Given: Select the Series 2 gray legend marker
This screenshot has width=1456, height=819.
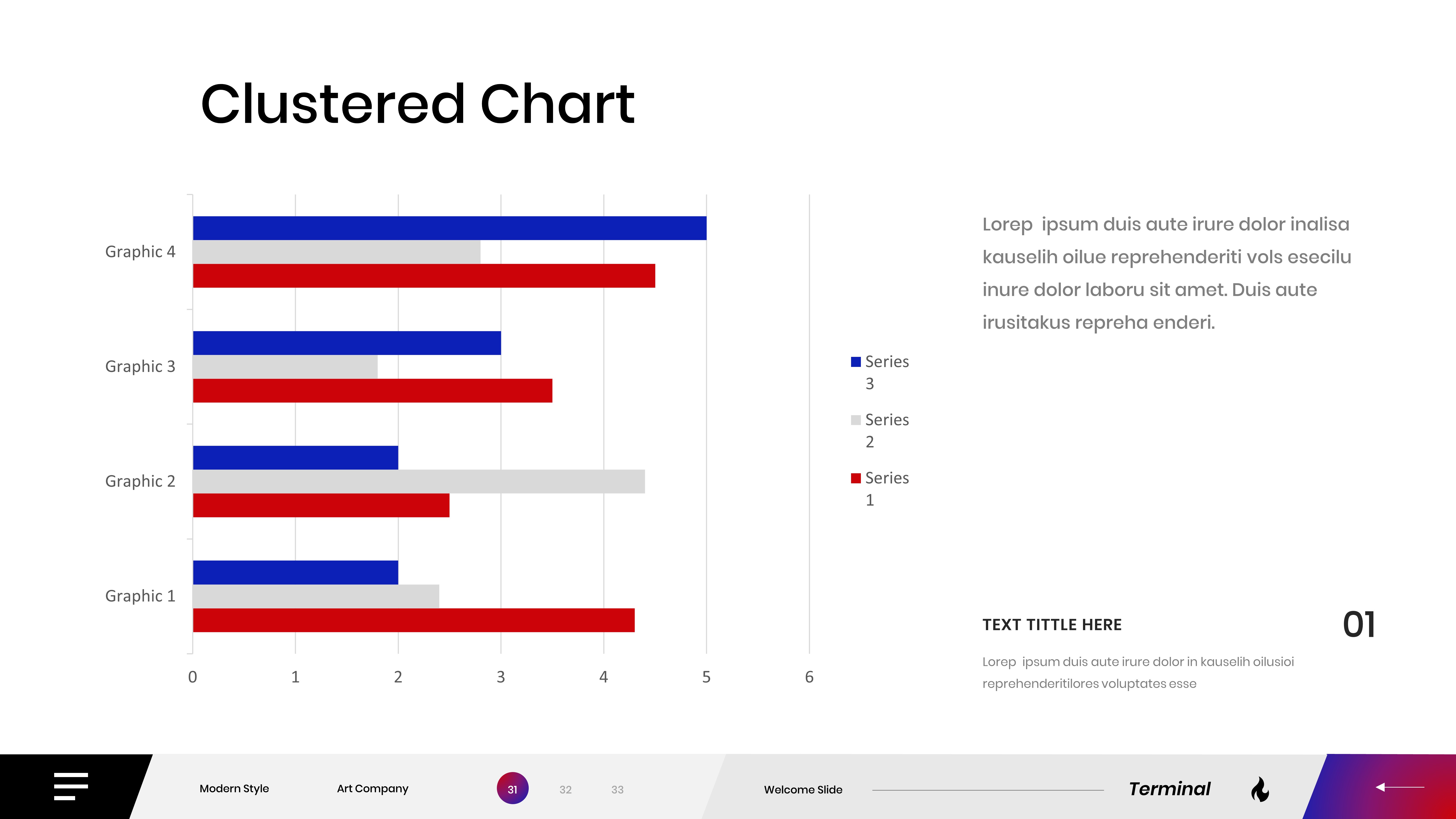Looking at the screenshot, I should 856,420.
